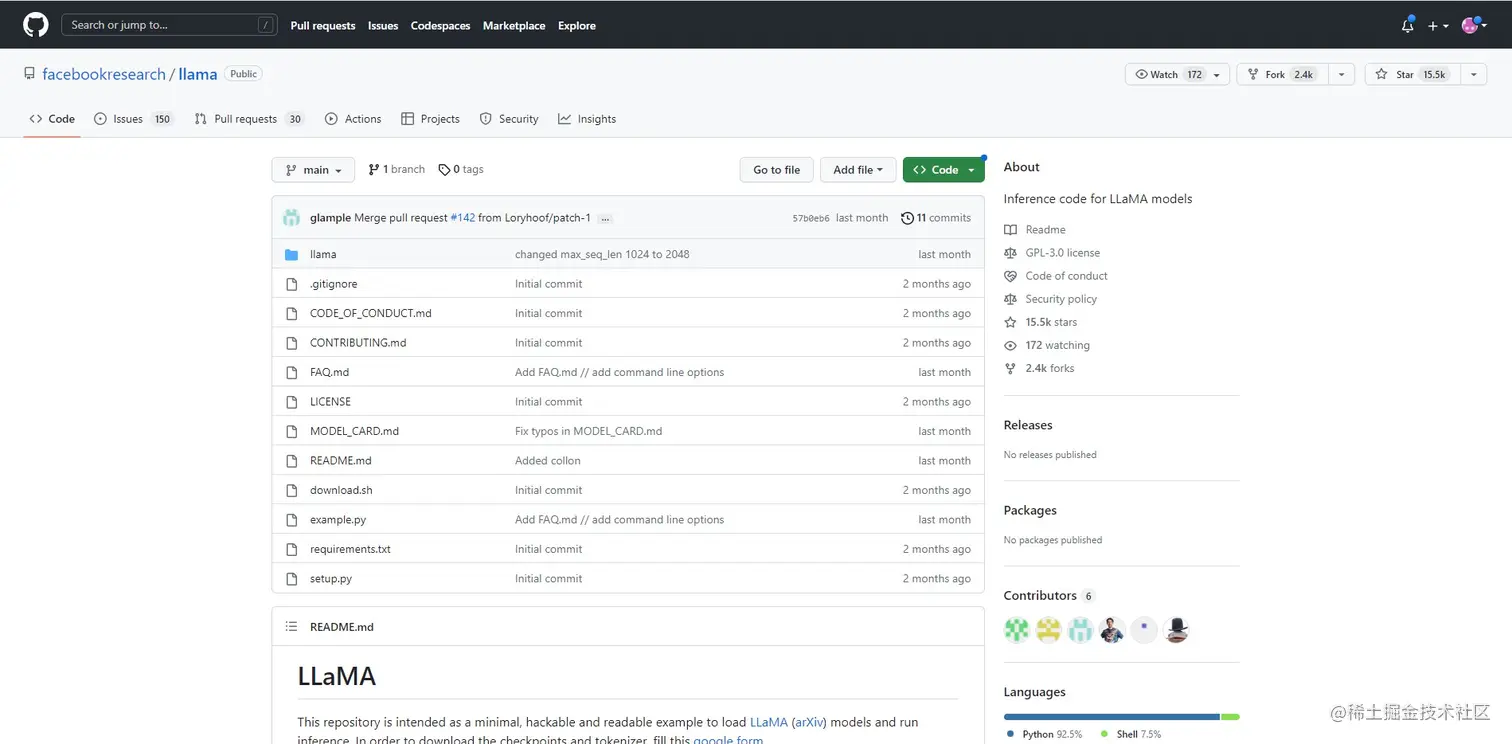
Task: Open pull request #142 link
Action: (x=462, y=218)
